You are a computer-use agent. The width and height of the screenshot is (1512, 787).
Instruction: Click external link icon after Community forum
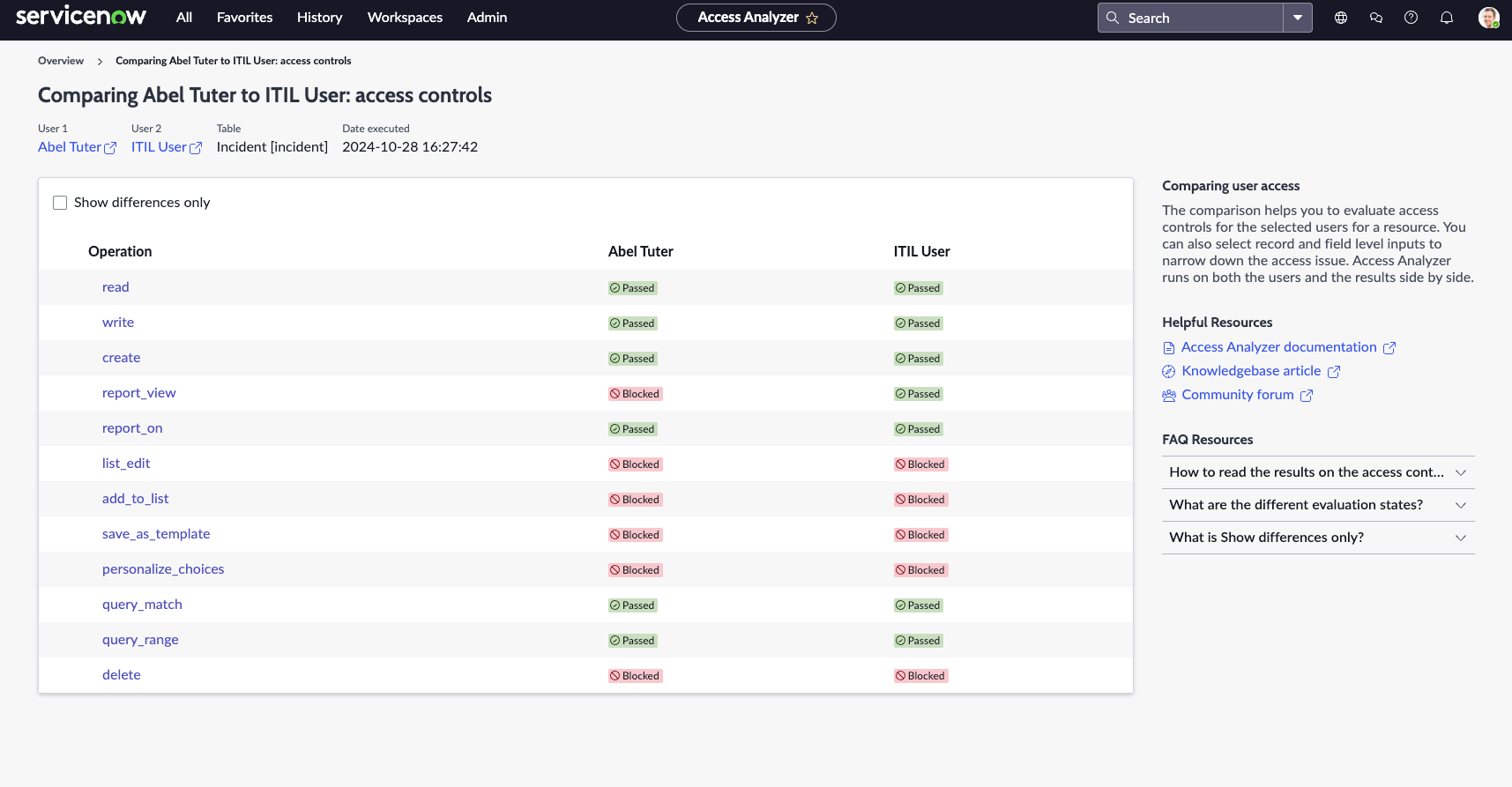[x=1307, y=396]
